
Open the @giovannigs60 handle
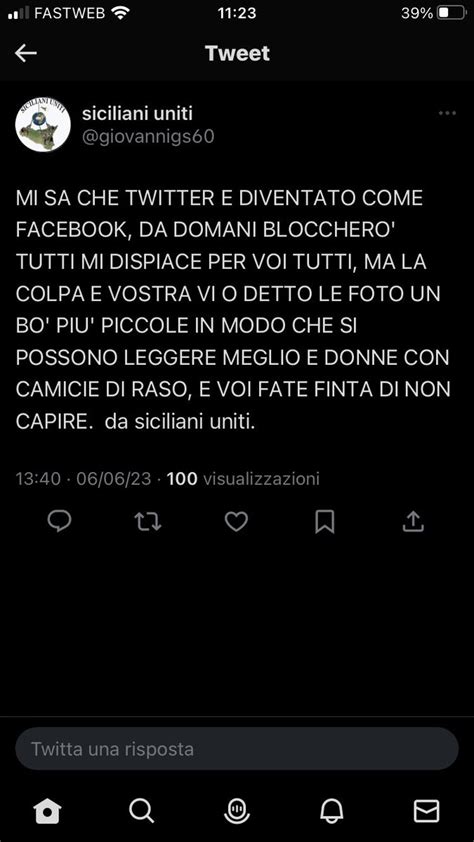point(148,137)
